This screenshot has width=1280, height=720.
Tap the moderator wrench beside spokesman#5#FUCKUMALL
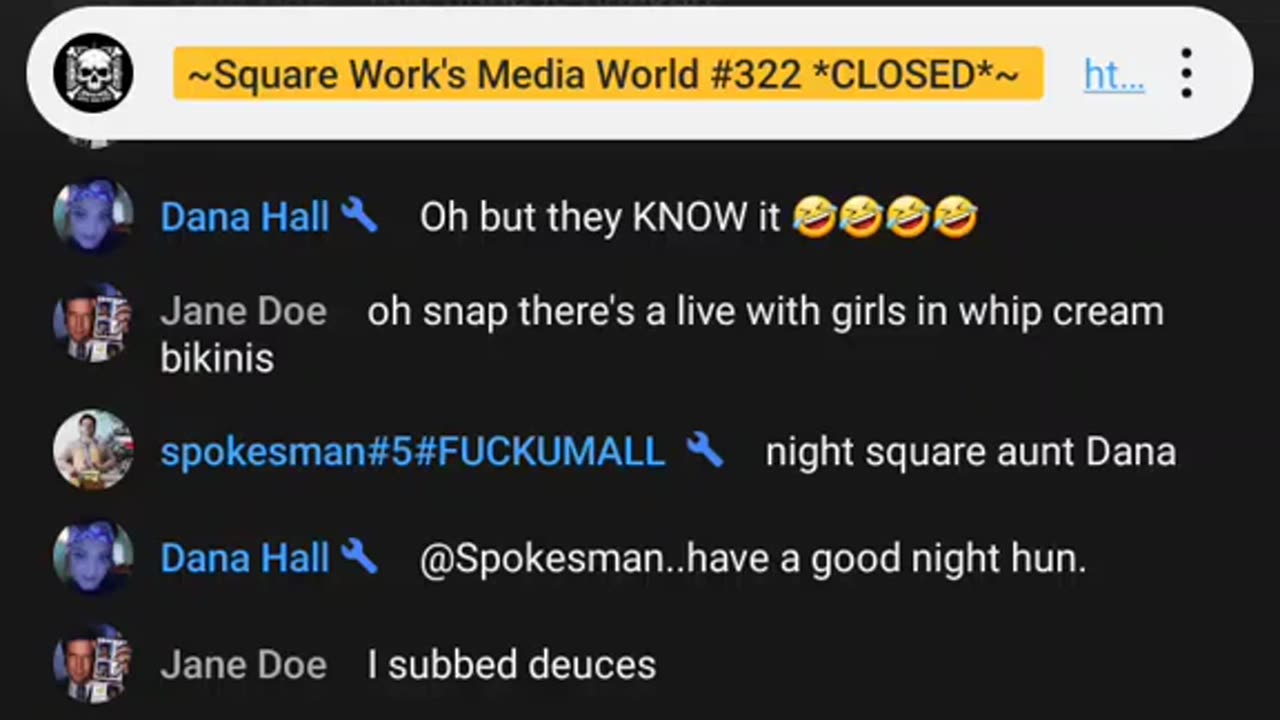tap(705, 451)
